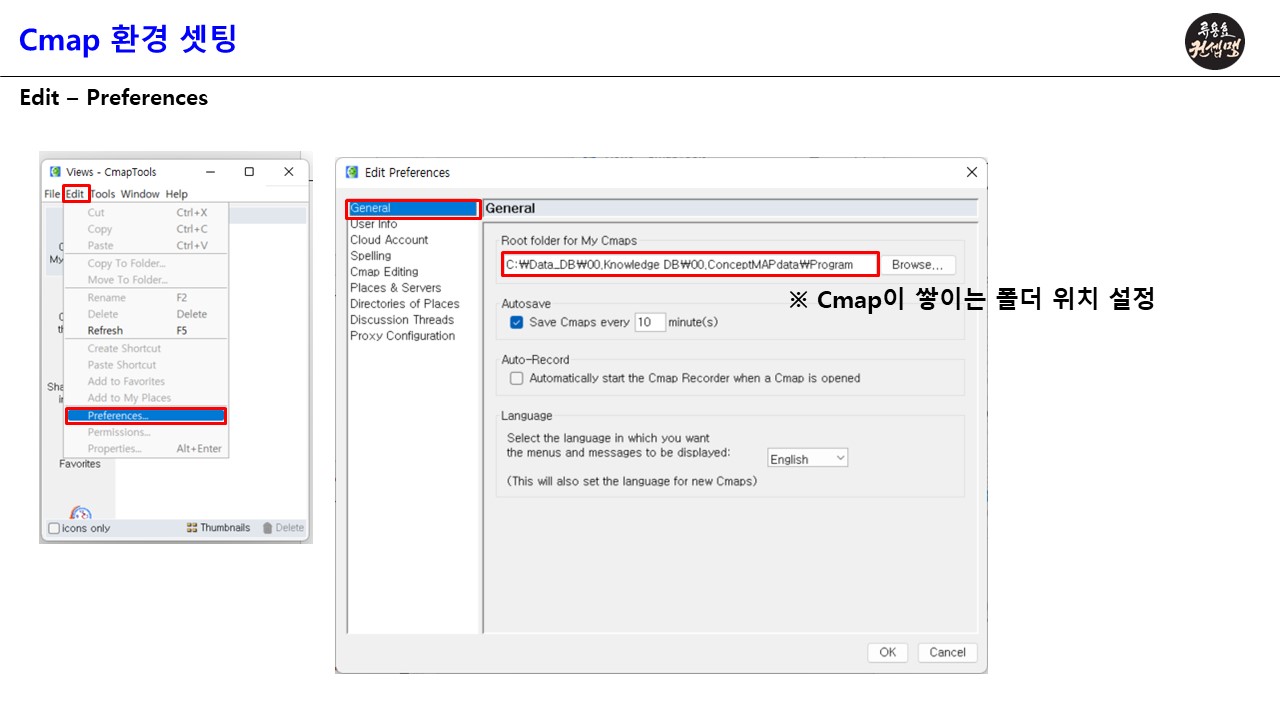This screenshot has height=720, width=1280.
Task: Select Add to Favorites entry
Action: [146, 381]
